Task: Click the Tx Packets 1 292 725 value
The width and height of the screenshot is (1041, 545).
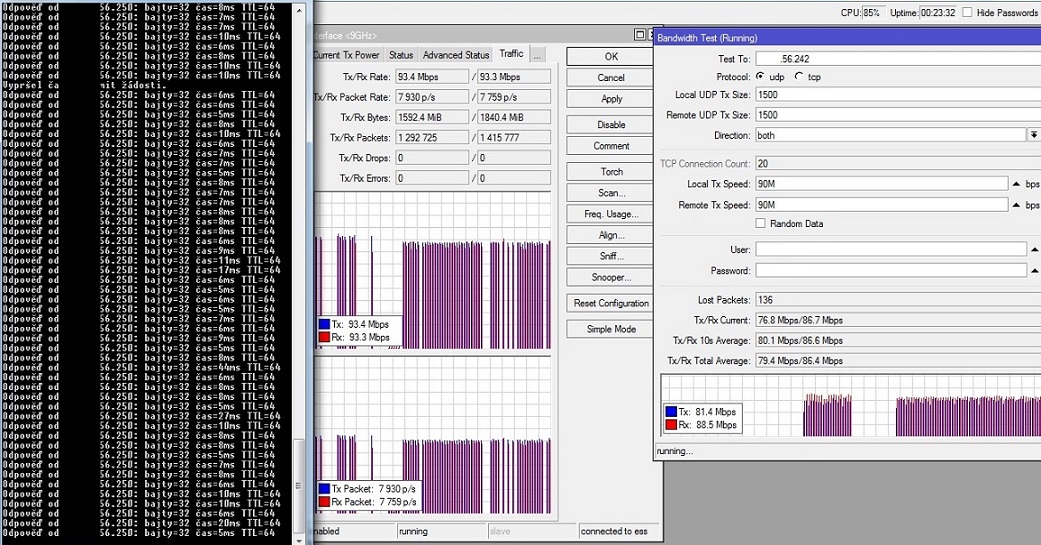Action: [x=432, y=137]
